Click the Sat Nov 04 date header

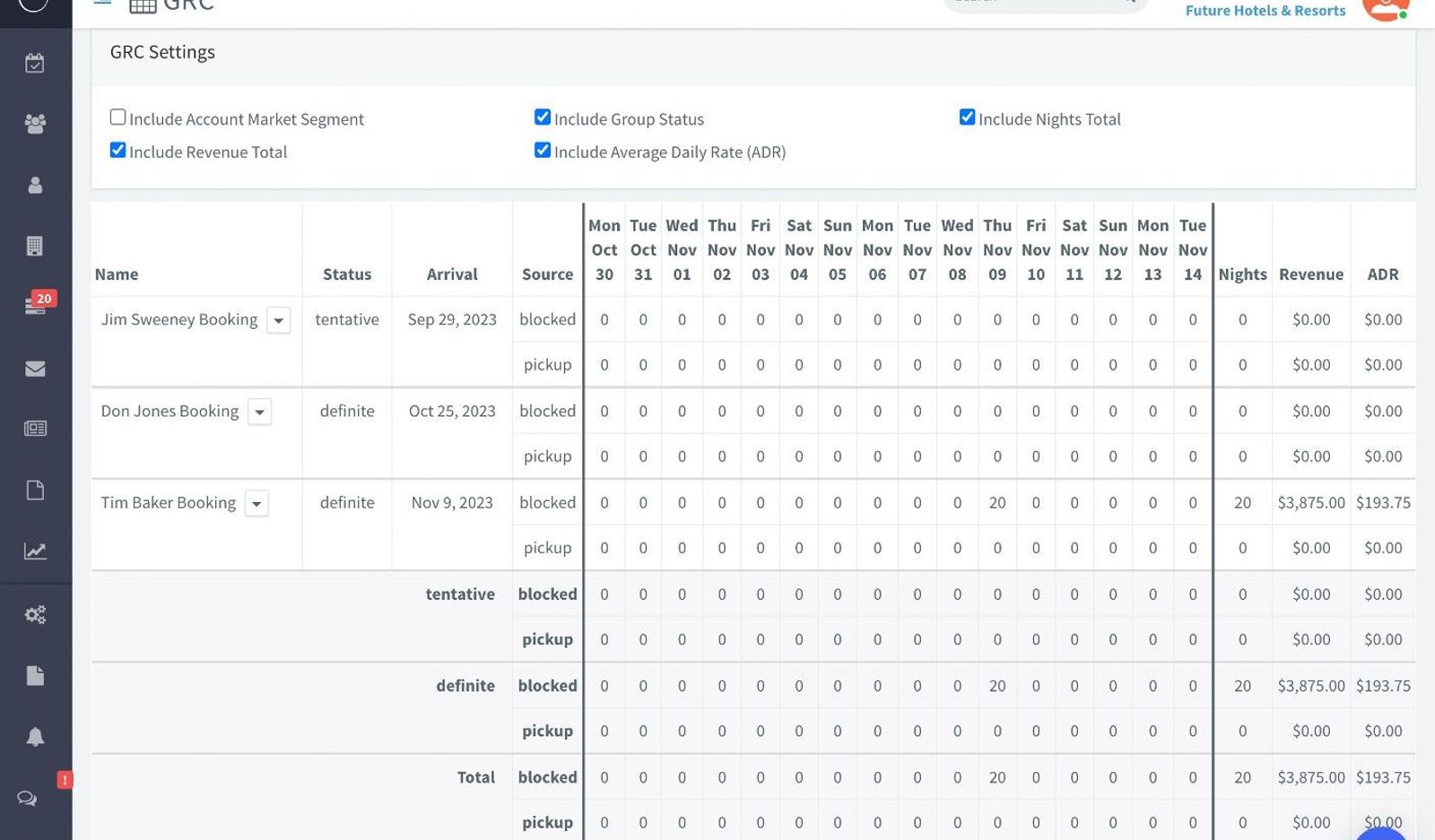(799, 250)
